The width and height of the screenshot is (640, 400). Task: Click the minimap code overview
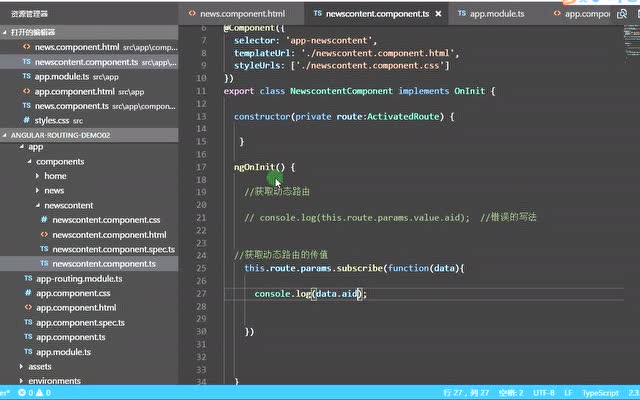tap(632, 43)
